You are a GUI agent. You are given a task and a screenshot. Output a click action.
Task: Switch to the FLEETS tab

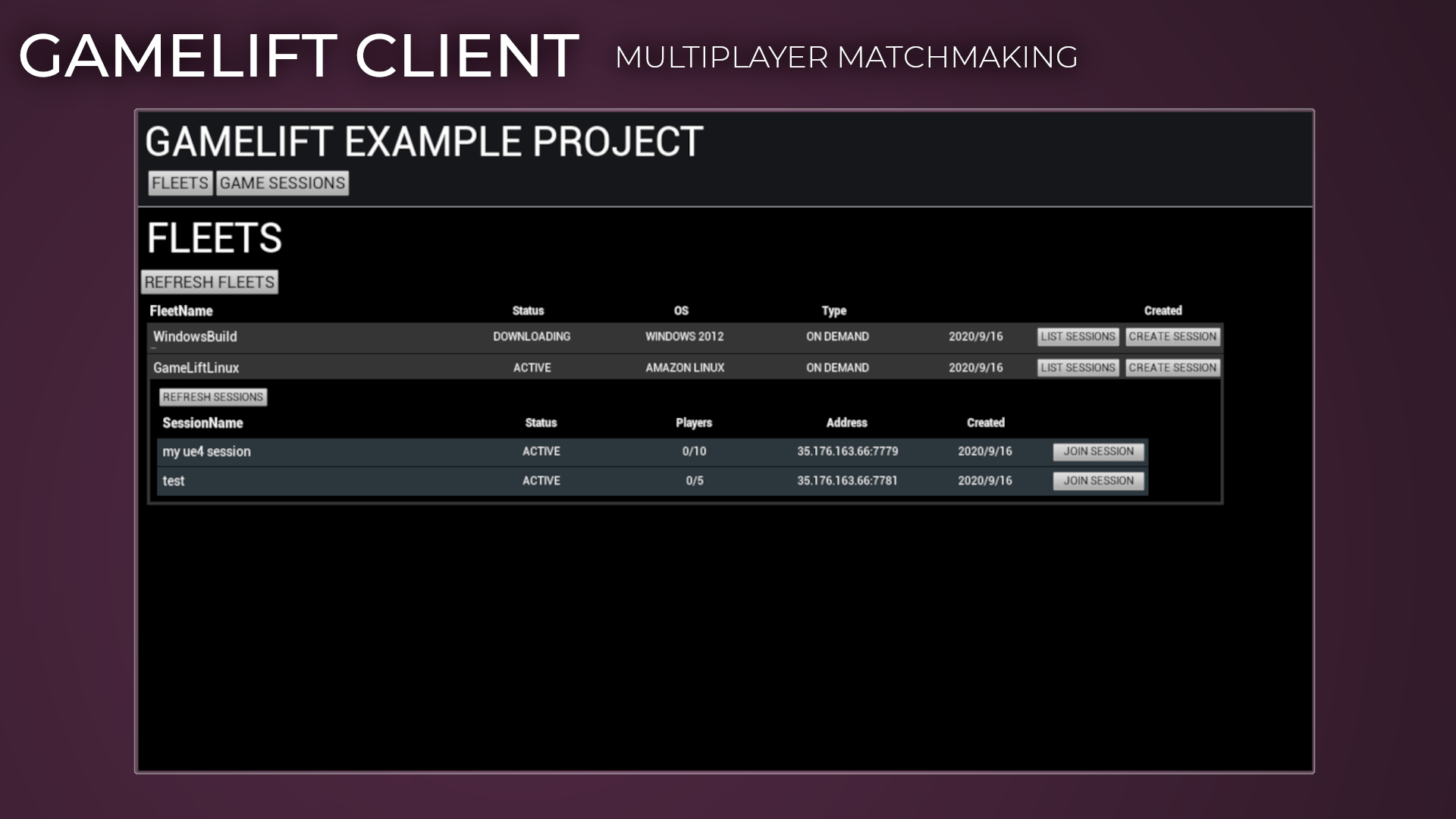[180, 182]
